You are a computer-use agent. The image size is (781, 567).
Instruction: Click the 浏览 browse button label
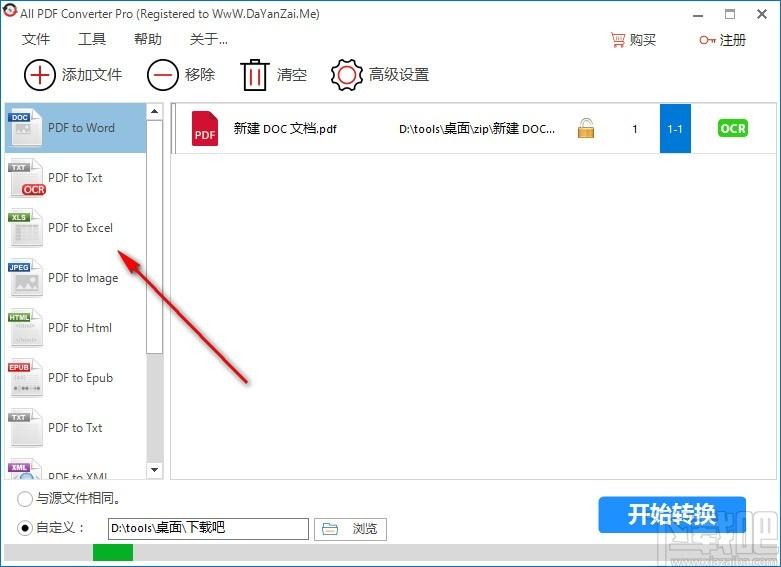pos(365,529)
